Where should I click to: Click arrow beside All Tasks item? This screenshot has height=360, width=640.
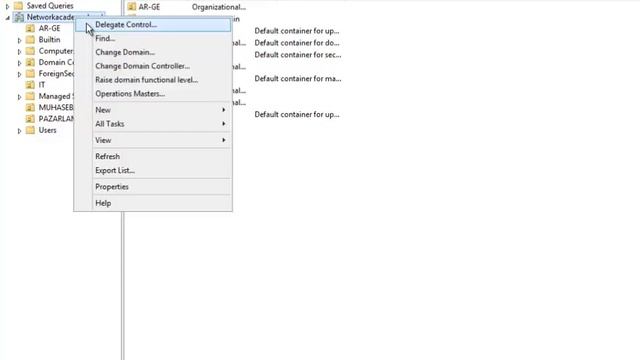click(224, 124)
